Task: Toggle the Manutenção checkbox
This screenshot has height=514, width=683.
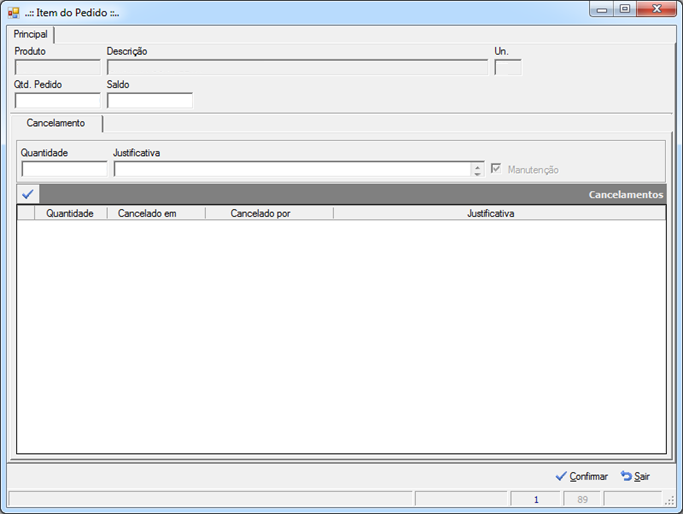Action: [x=496, y=168]
